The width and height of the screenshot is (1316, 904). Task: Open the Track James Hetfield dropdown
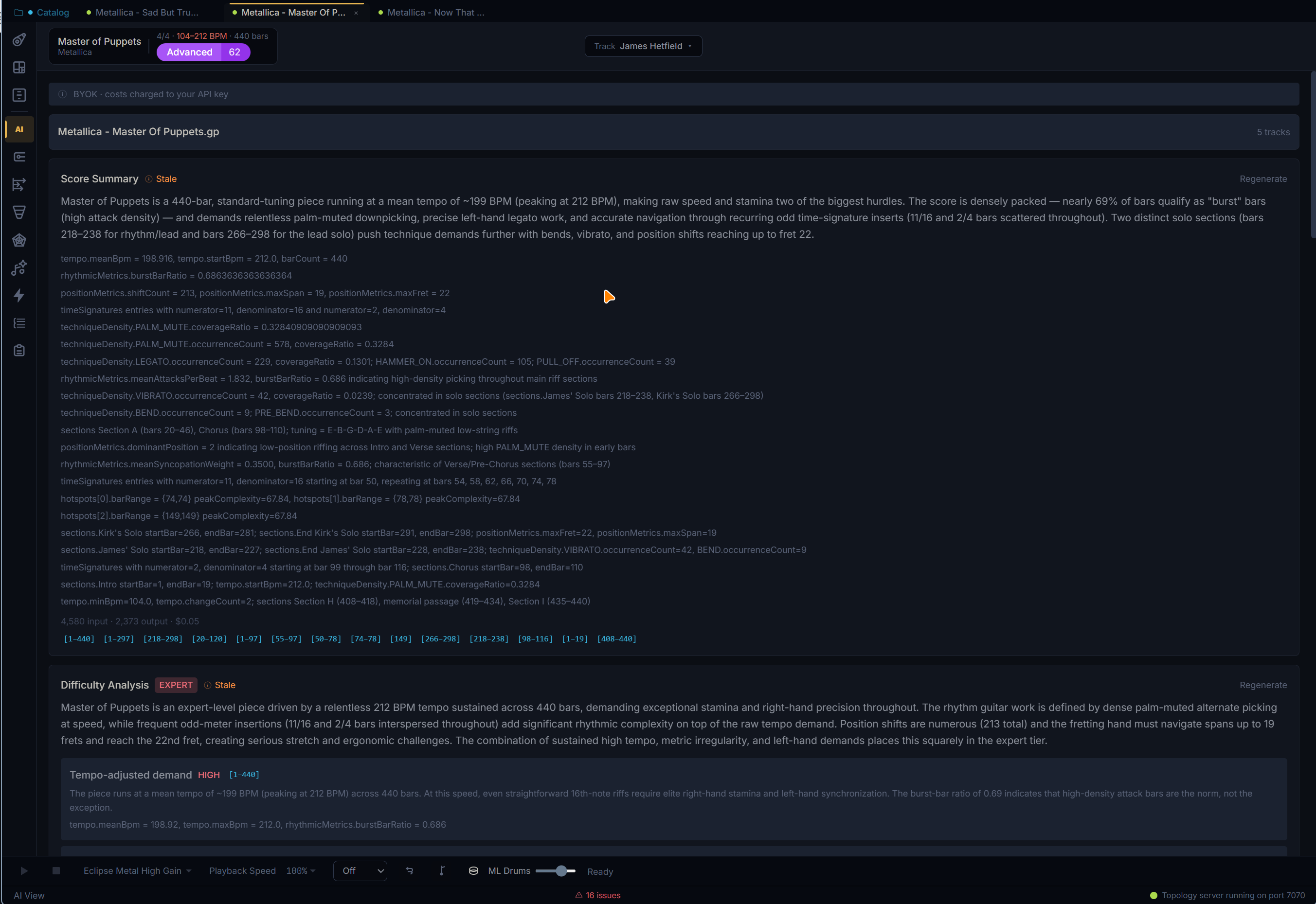click(x=643, y=47)
